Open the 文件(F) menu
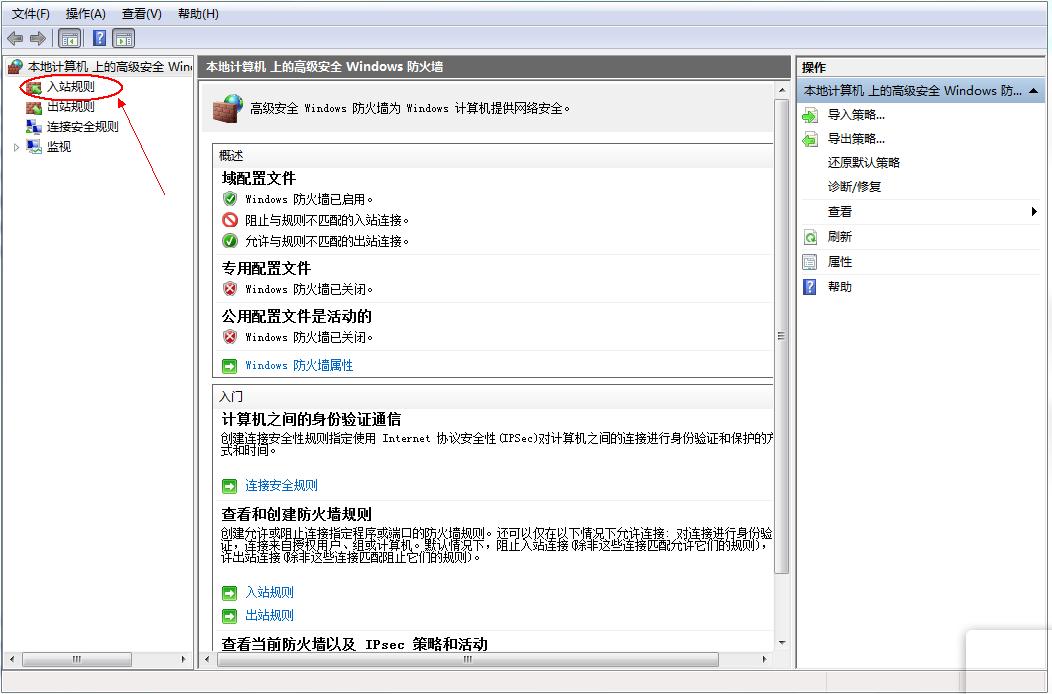This screenshot has height=694, width=1052. pos(31,13)
